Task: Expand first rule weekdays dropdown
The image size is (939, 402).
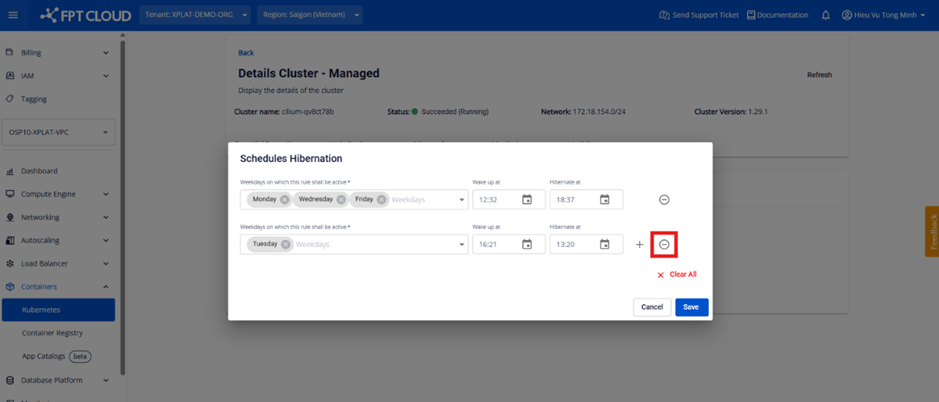Action: pos(462,200)
